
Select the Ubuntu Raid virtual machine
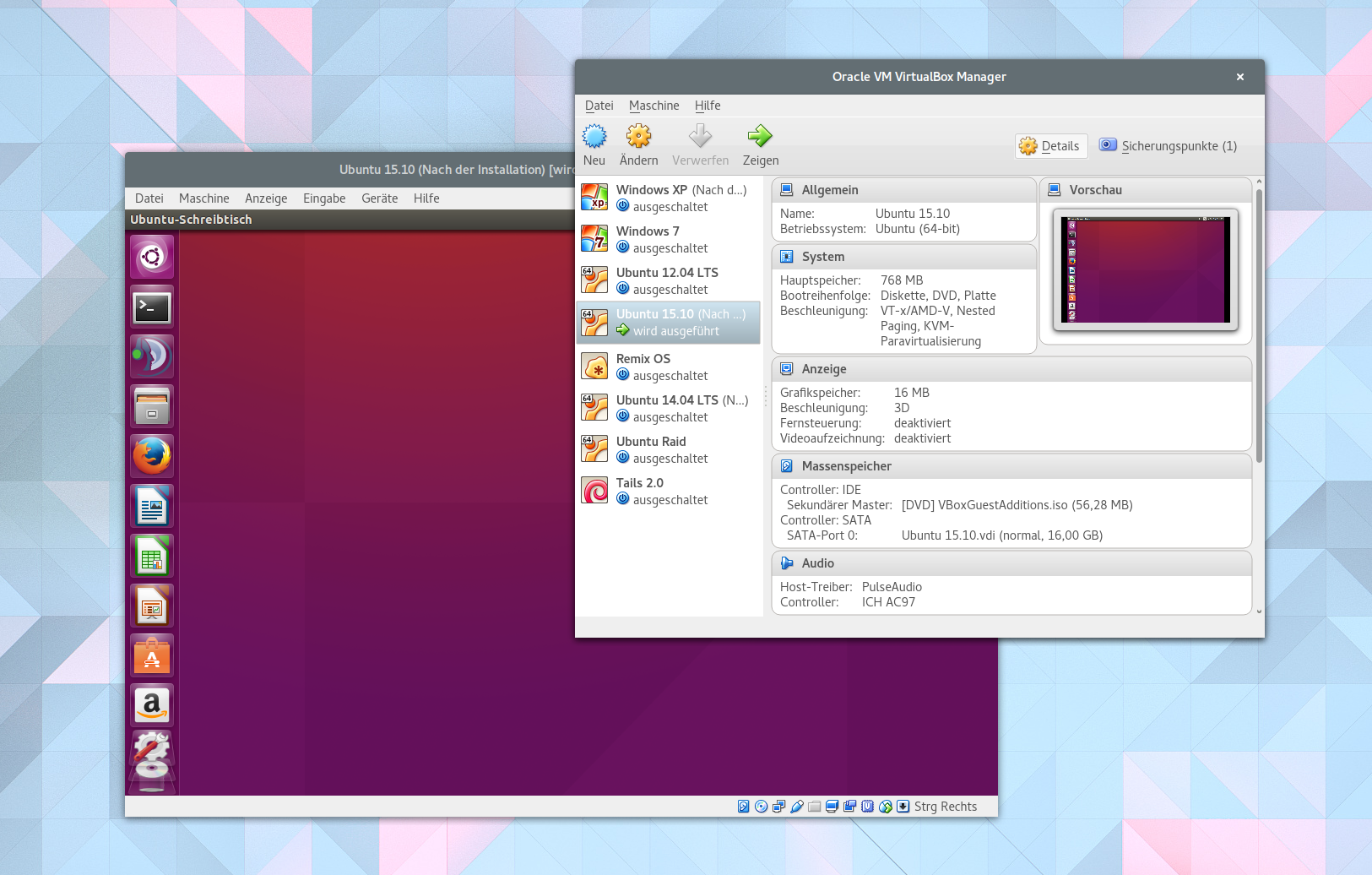pyautogui.click(x=669, y=449)
